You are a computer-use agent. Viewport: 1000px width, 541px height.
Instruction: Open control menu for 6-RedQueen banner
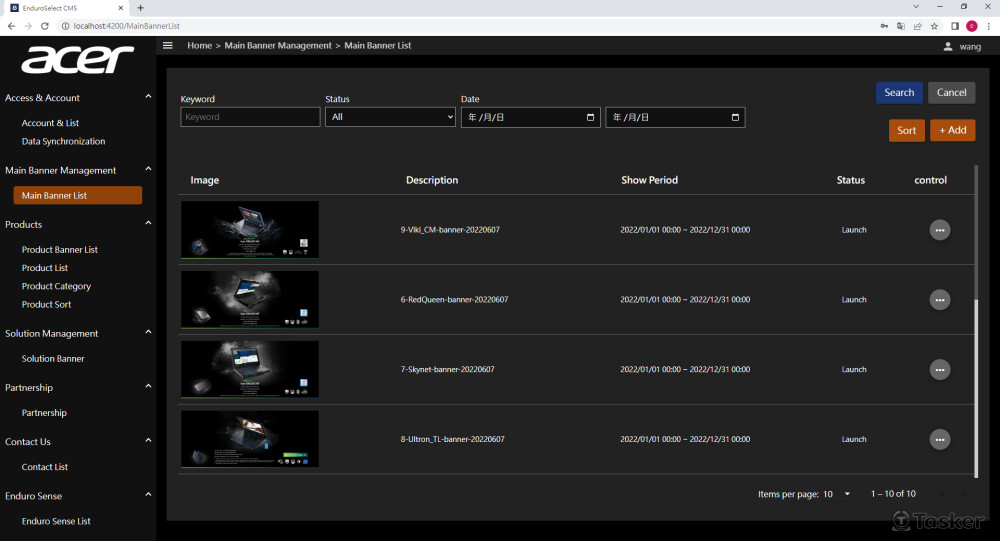[x=939, y=300]
